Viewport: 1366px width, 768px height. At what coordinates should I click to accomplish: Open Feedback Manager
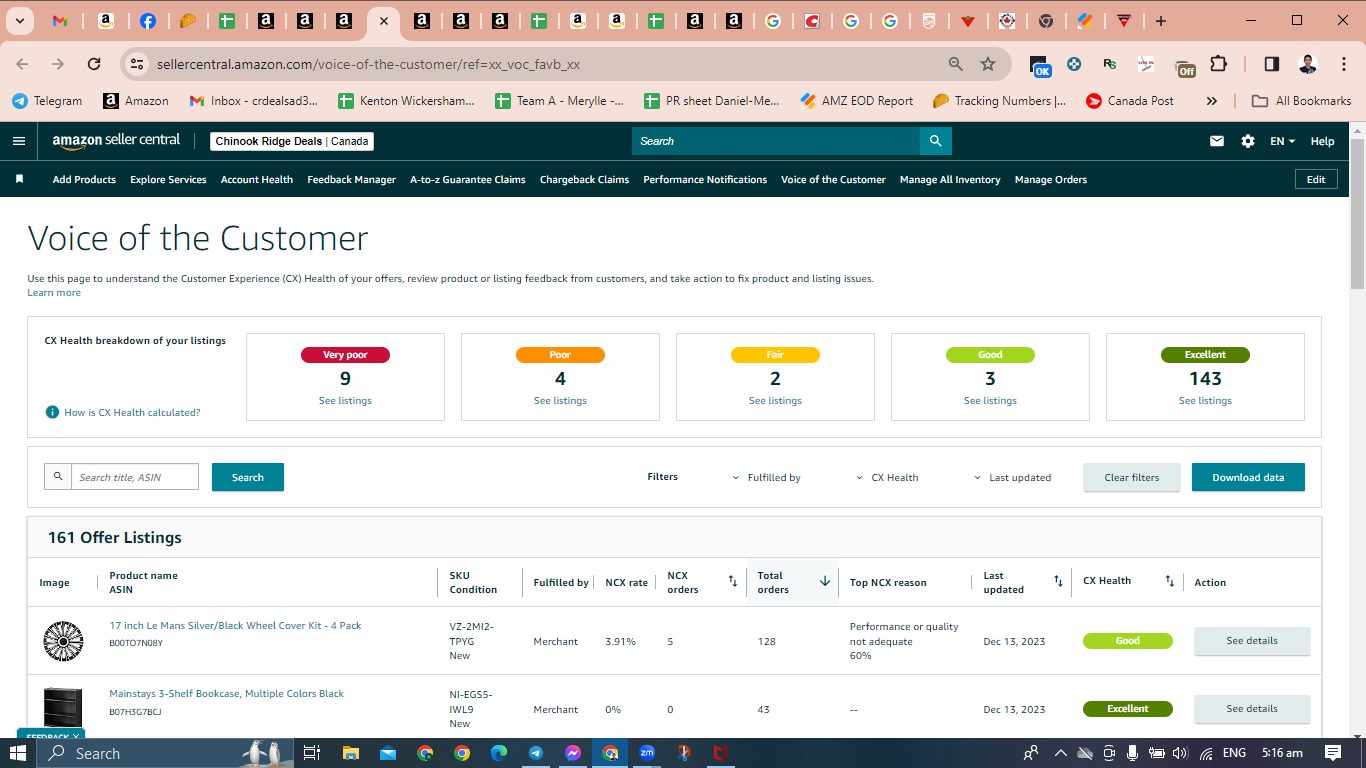(x=351, y=180)
